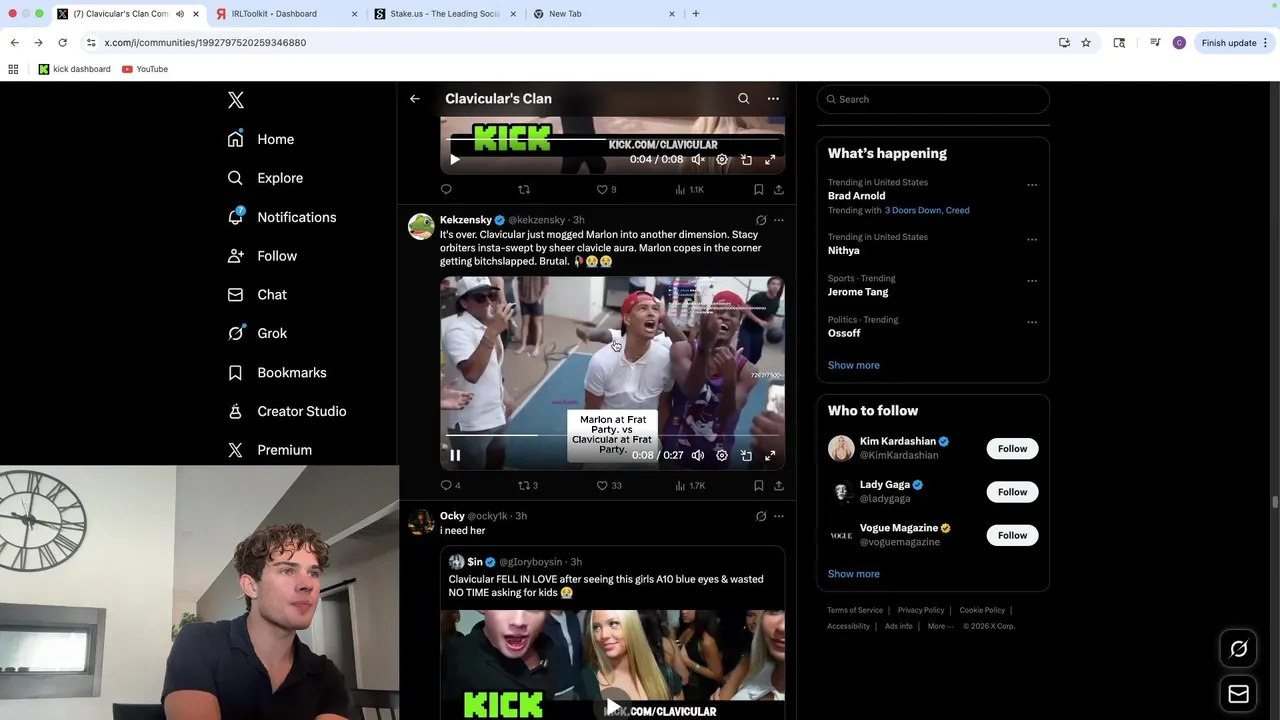This screenshot has height=720, width=1280.
Task: Click back arrow beside Clavicular's Clan
Action: (x=415, y=99)
